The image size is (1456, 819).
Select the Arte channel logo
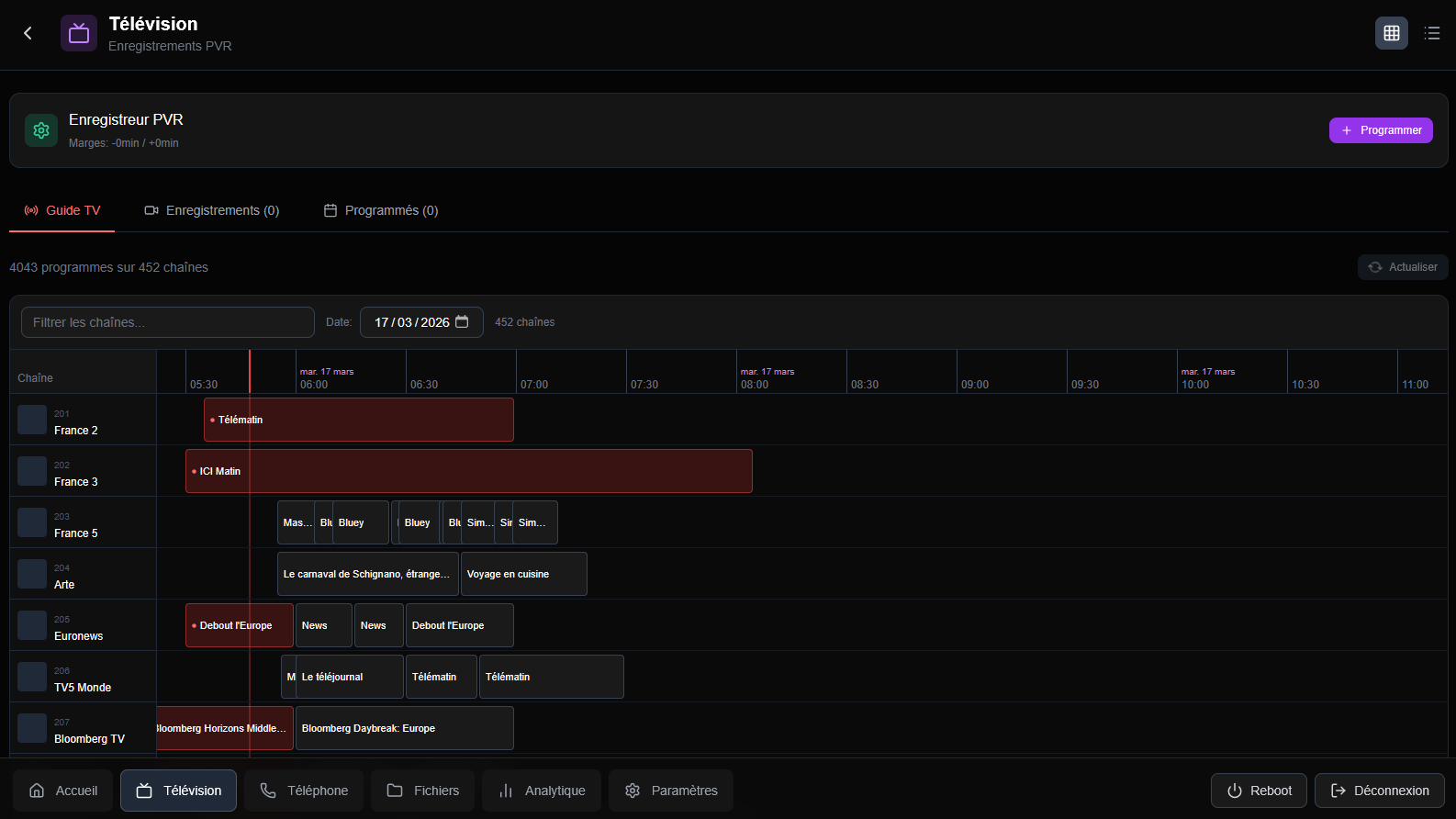tap(32, 574)
